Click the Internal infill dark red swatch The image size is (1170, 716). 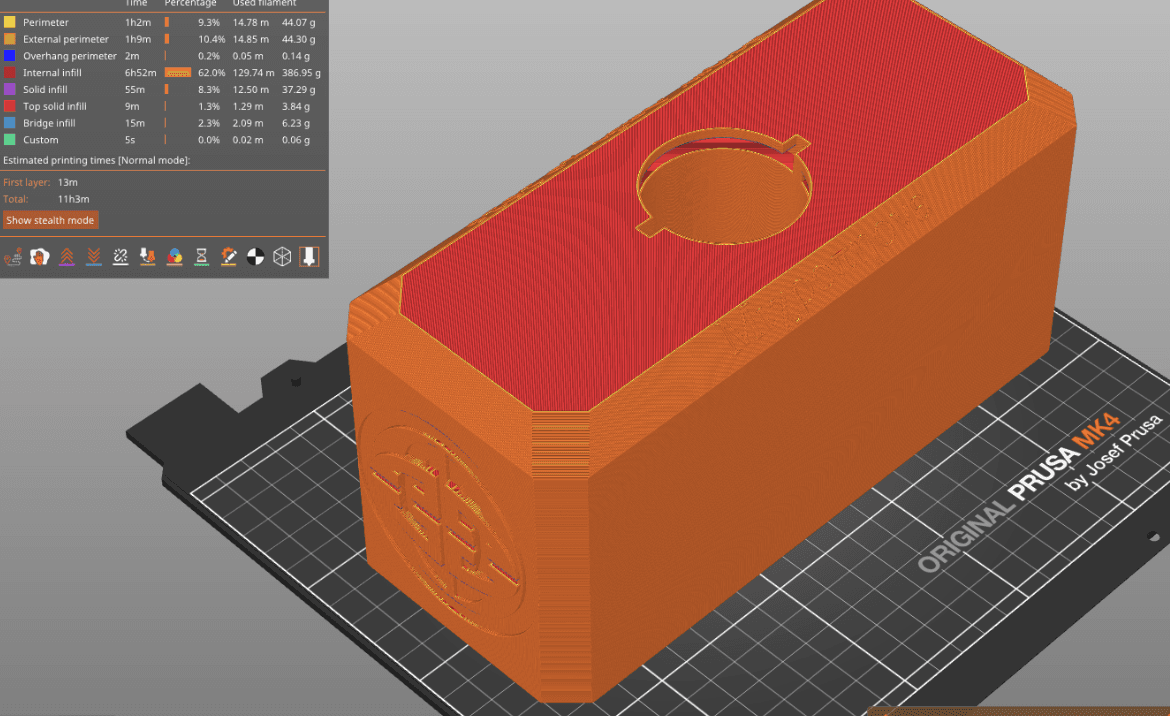coord(10,72)
